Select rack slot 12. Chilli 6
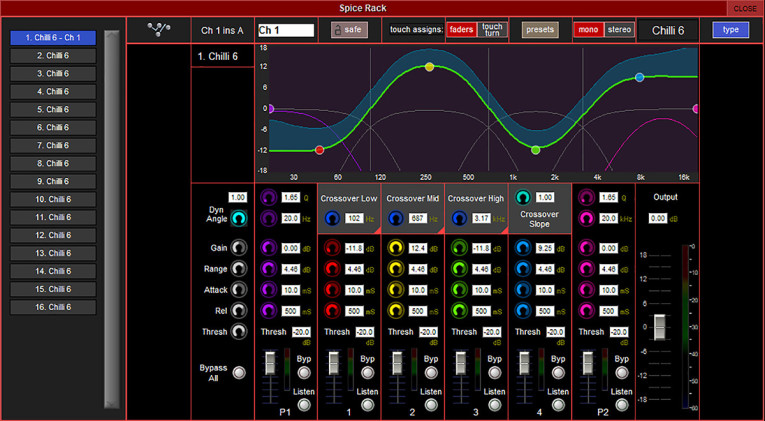 pyautogui.click(x=53, y=235)
